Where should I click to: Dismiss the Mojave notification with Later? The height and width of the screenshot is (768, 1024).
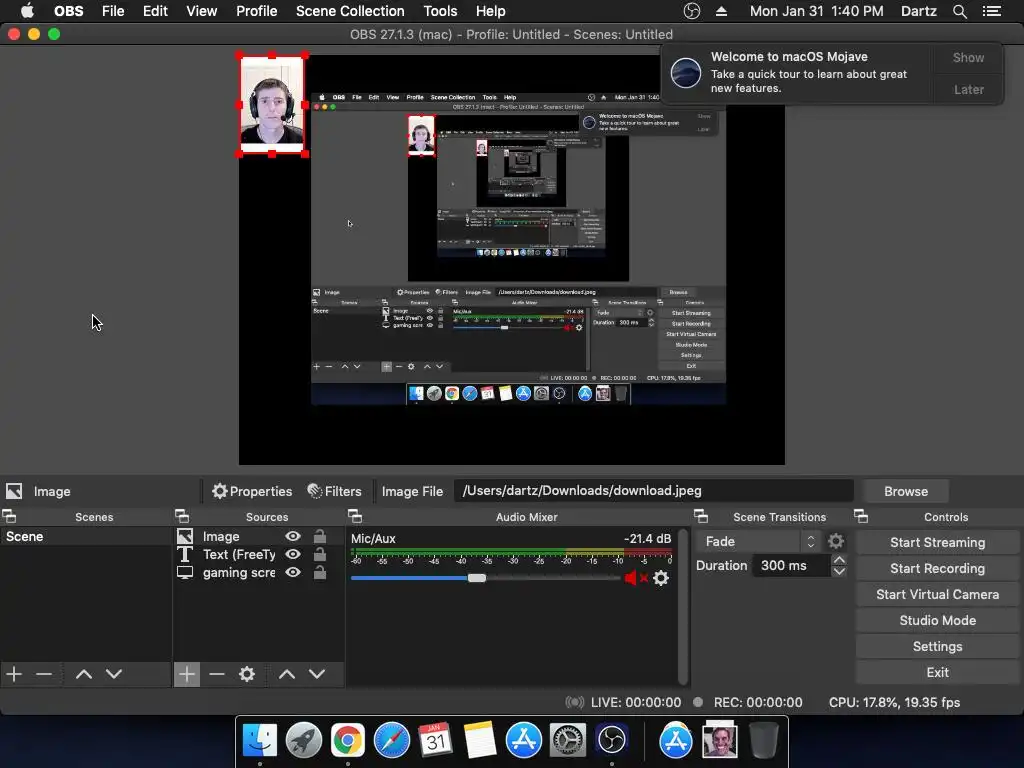pos(968,89)
